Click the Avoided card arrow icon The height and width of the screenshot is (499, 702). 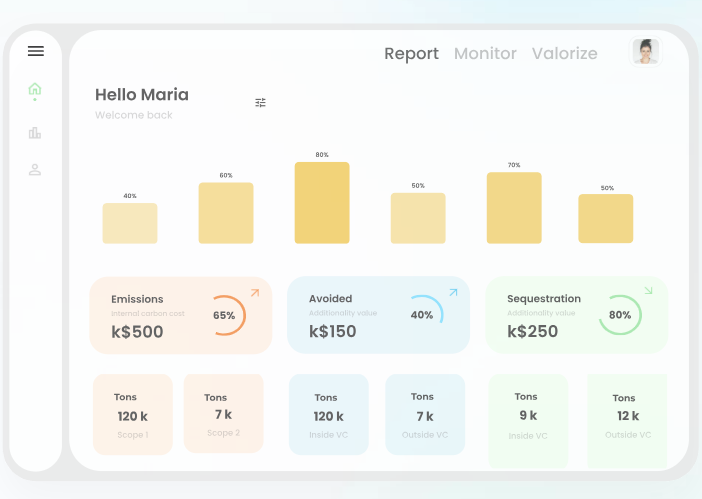click(x=453, y=293)
